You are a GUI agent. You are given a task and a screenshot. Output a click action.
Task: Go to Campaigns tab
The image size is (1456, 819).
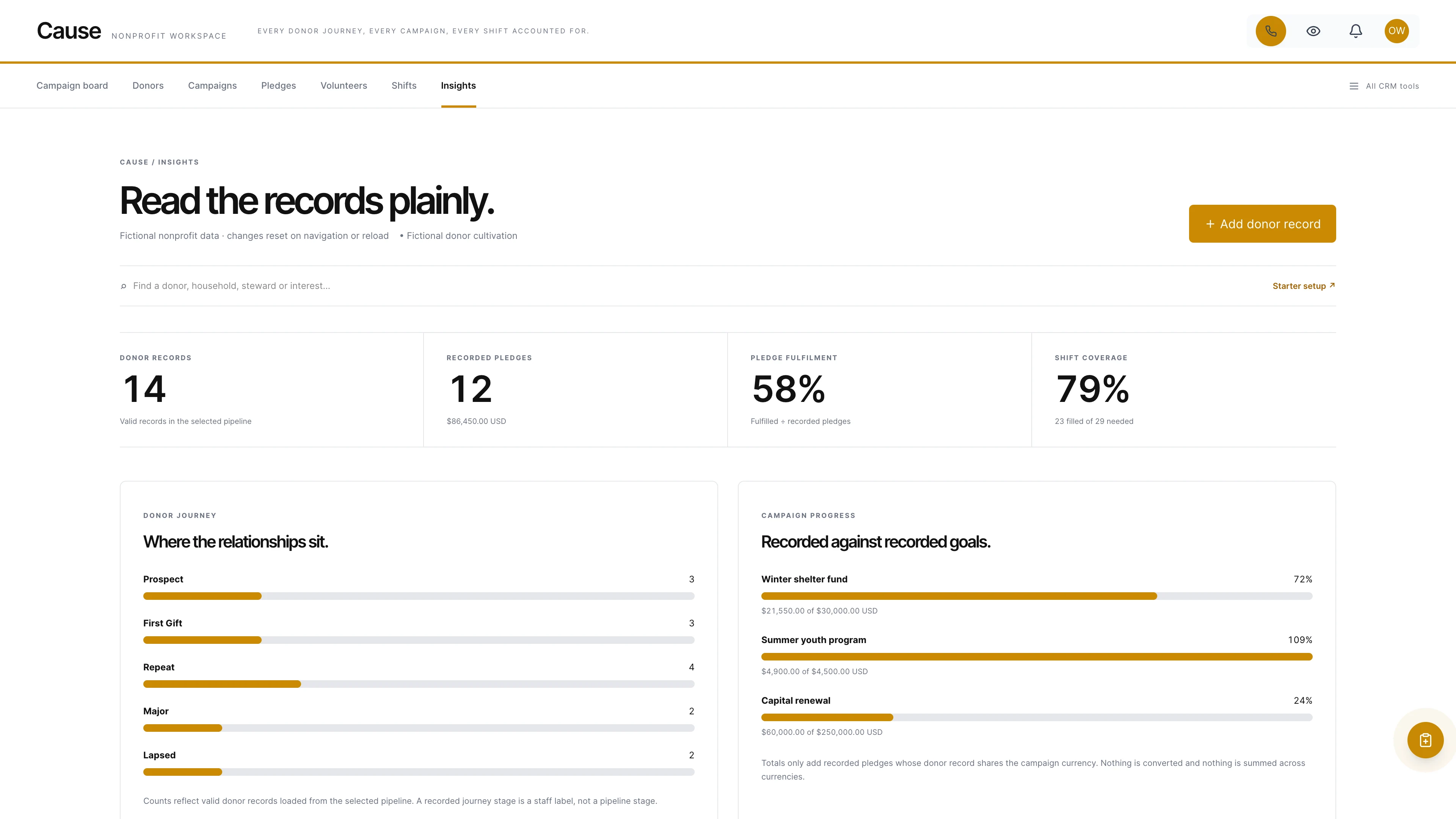(x=212, y=86)
